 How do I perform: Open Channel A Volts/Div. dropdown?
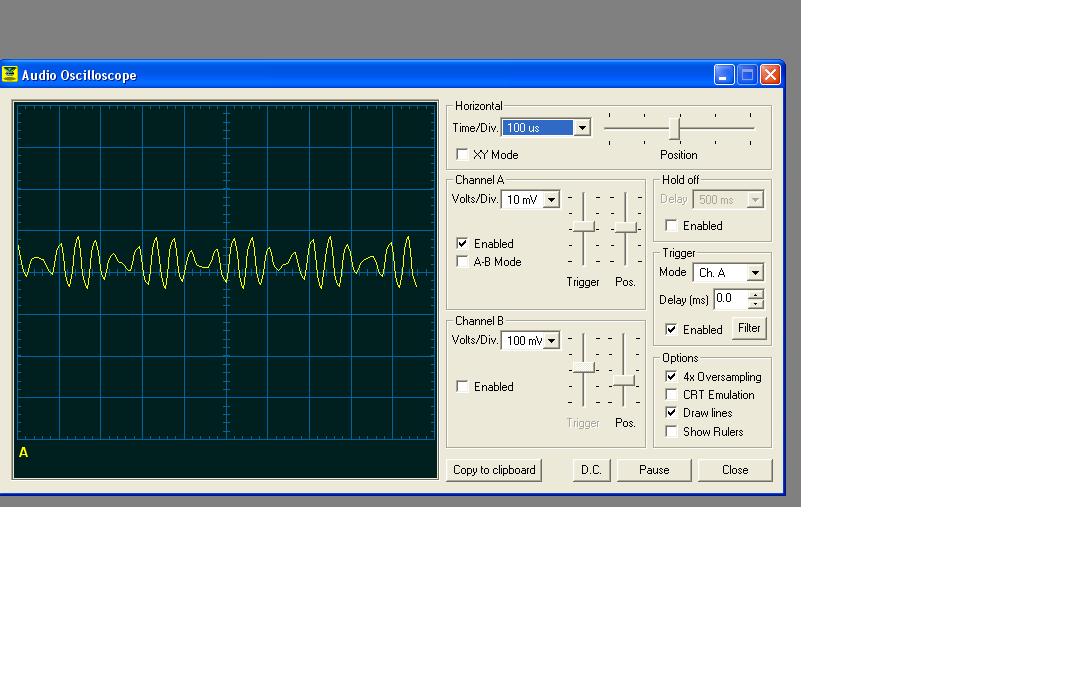coord(551,199)
